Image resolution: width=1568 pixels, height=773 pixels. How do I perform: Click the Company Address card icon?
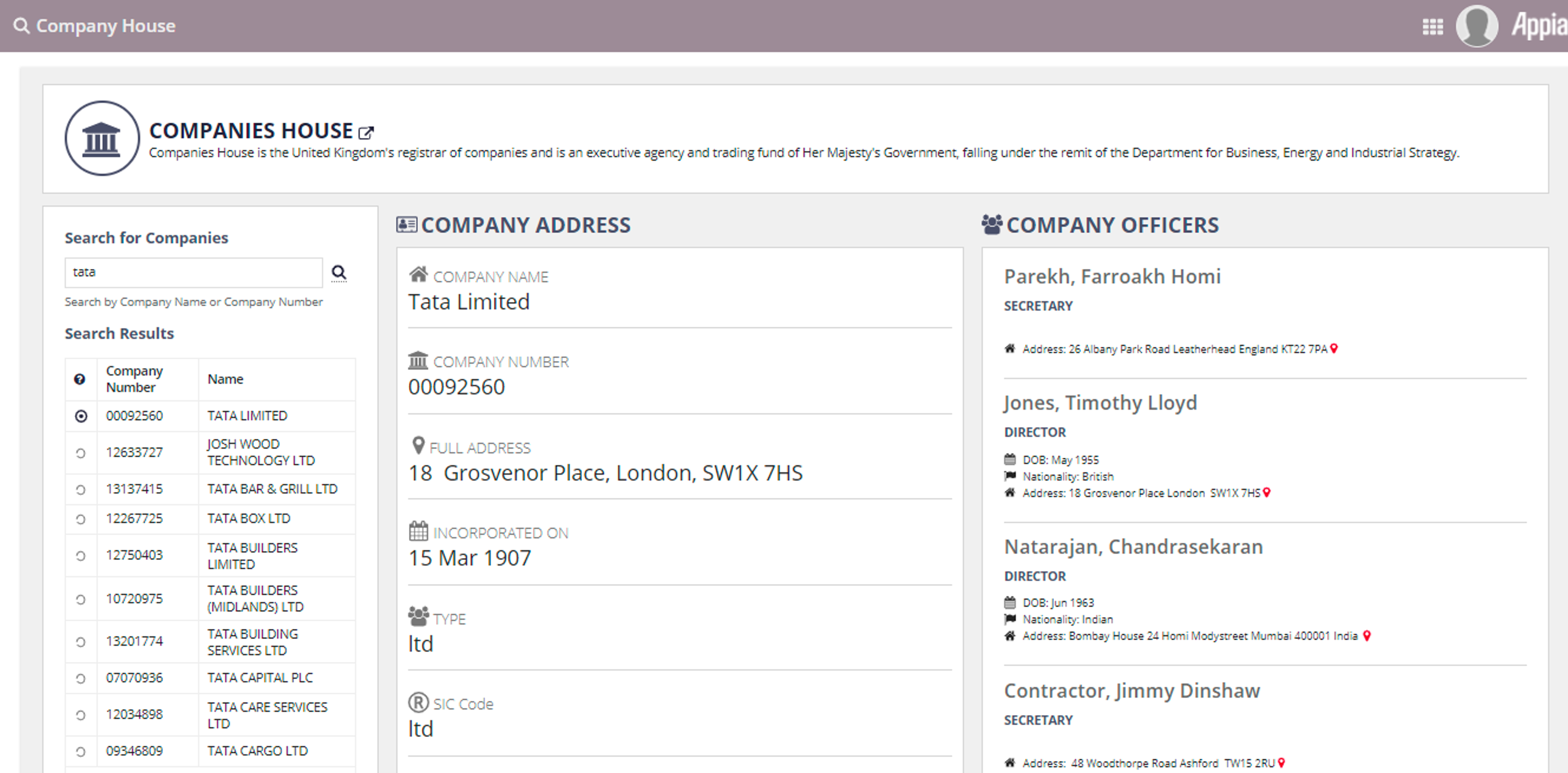[407, 225]
